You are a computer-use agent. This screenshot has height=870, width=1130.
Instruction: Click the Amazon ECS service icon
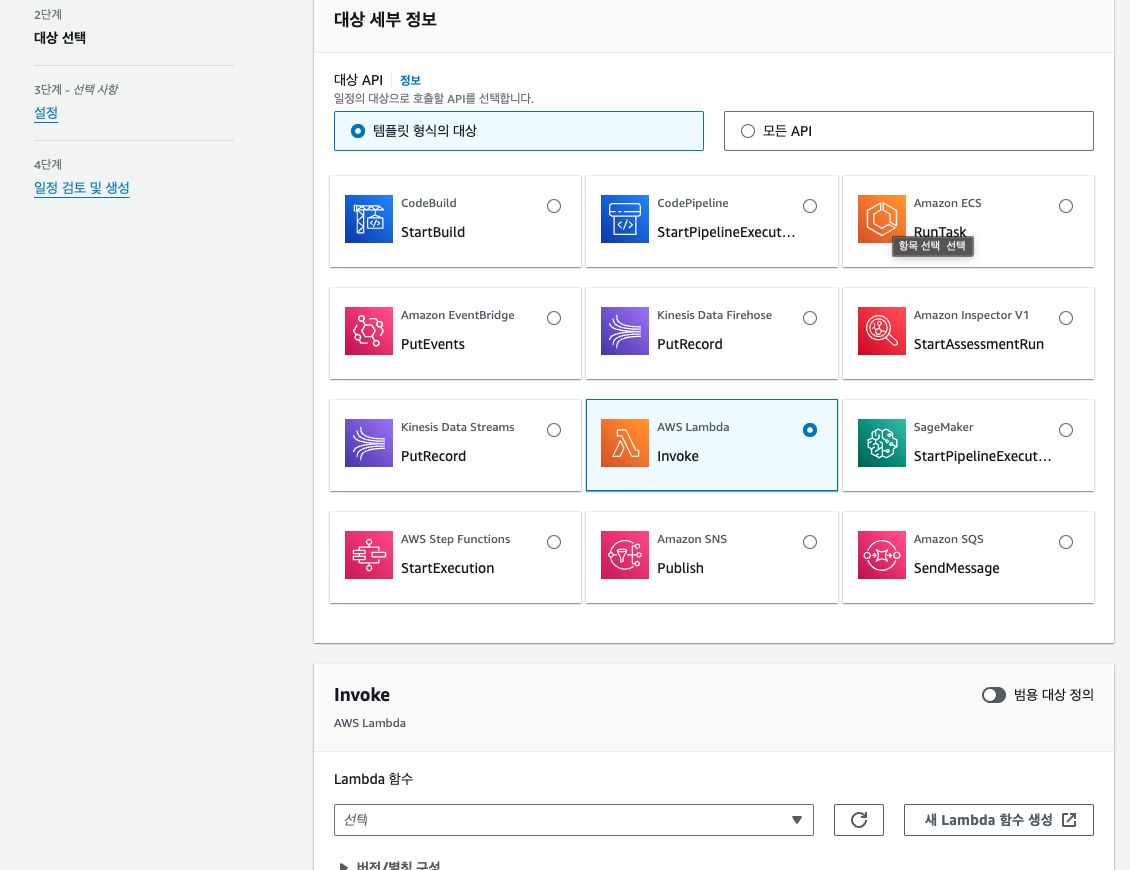(881, 219)
